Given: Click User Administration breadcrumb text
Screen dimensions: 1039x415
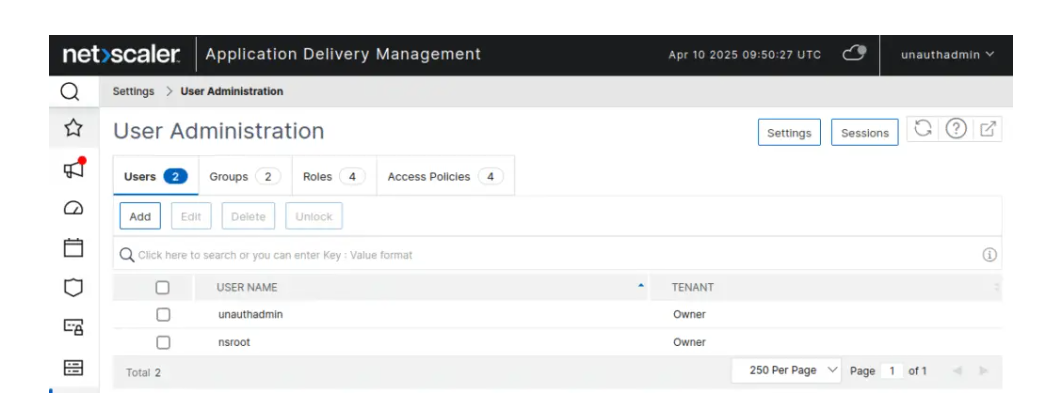Looking at the screenshot, I should [x=232, y=91].
